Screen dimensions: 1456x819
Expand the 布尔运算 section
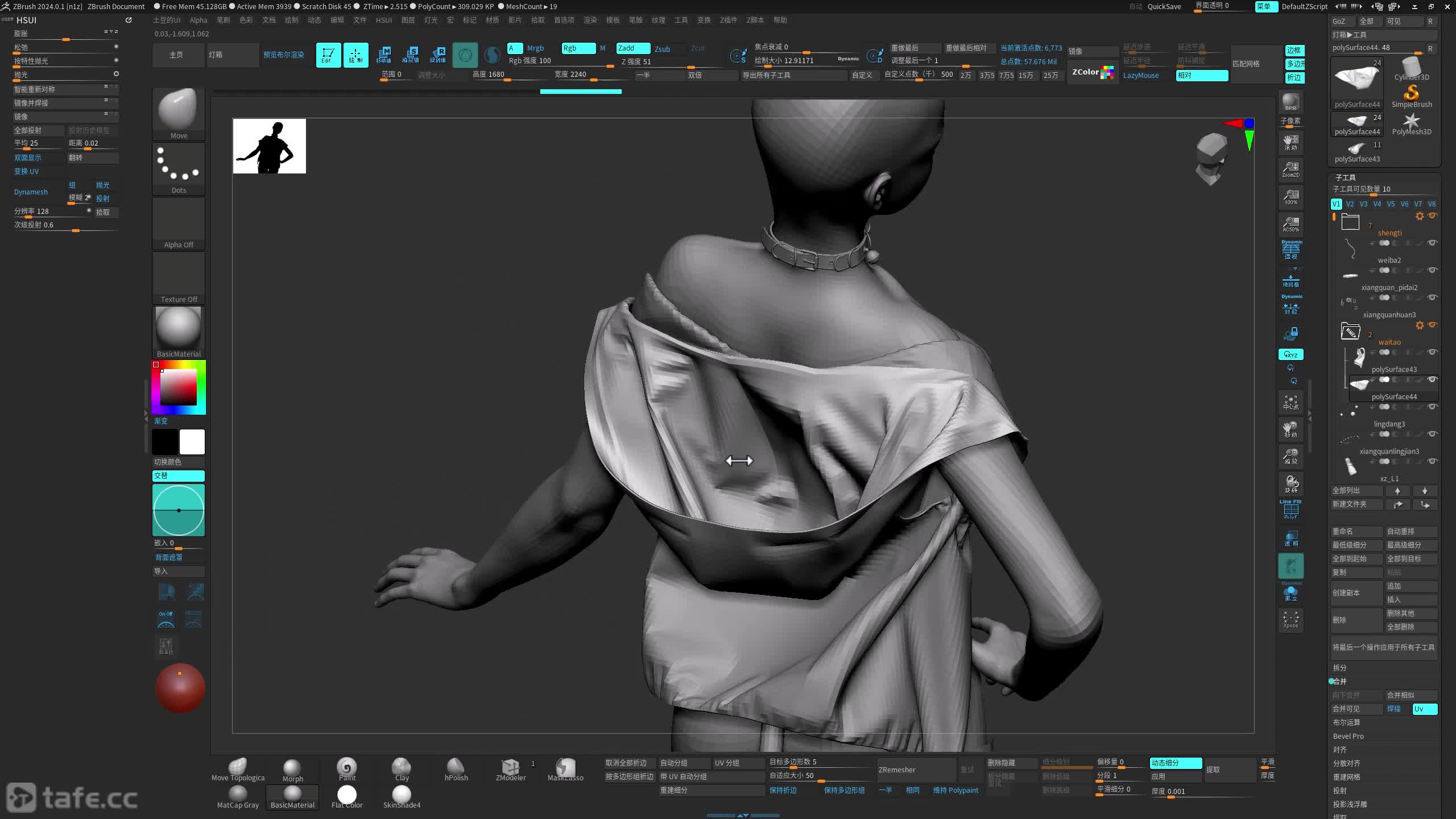pyautogui.click(x=1346, y=722)
